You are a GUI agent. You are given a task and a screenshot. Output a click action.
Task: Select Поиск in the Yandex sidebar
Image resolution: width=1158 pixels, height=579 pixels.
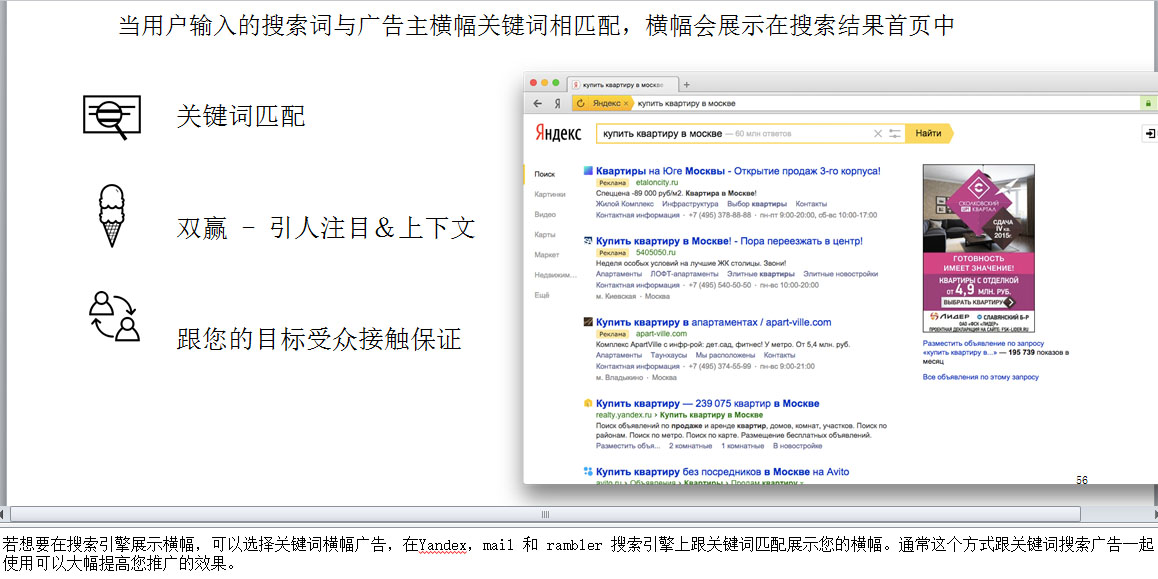point(544,174)
